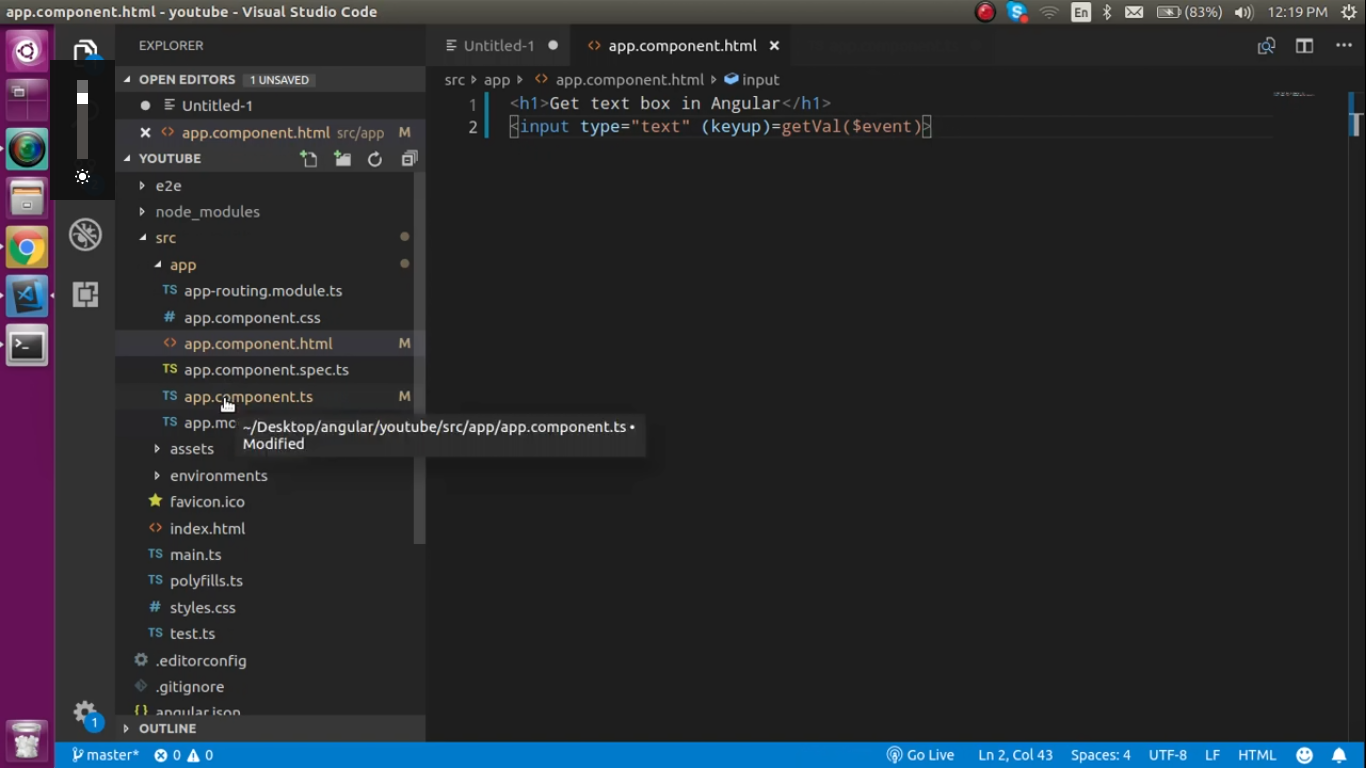Open app-routing.module.ts file
The height and width of the screenshot is (768, 1366).
(263, 291)
